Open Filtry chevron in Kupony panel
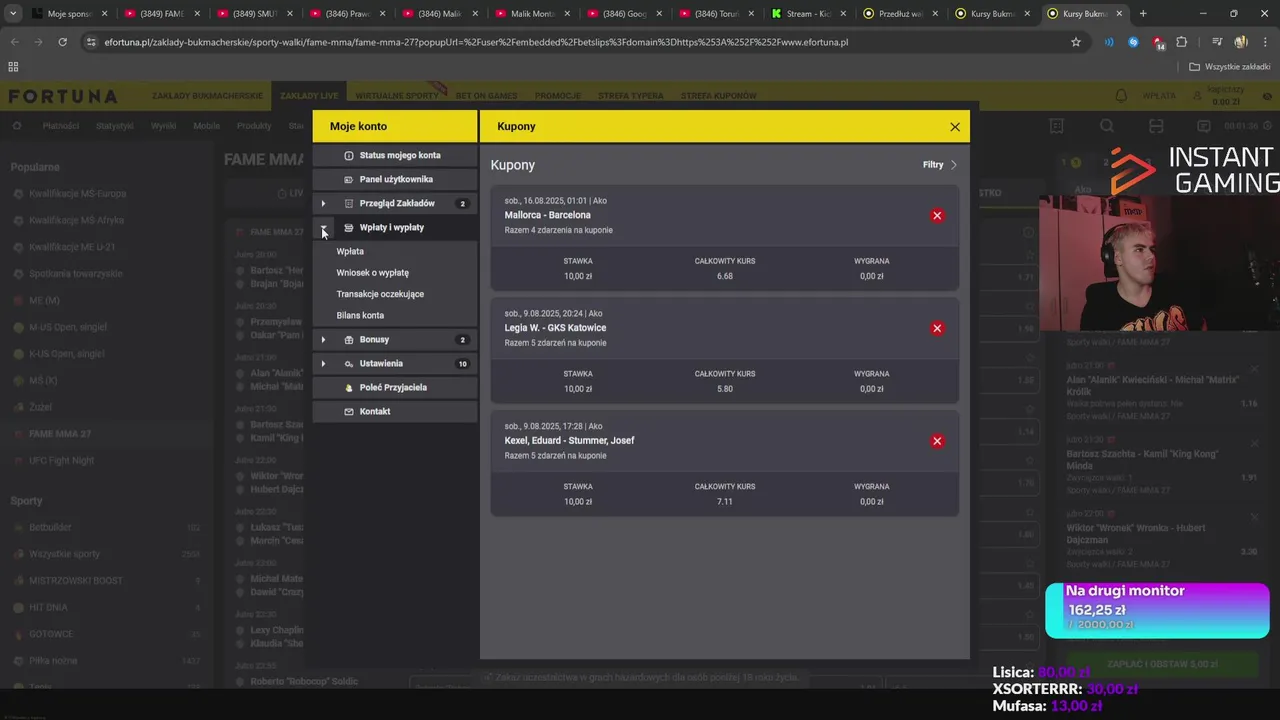 tap(953, 165)
